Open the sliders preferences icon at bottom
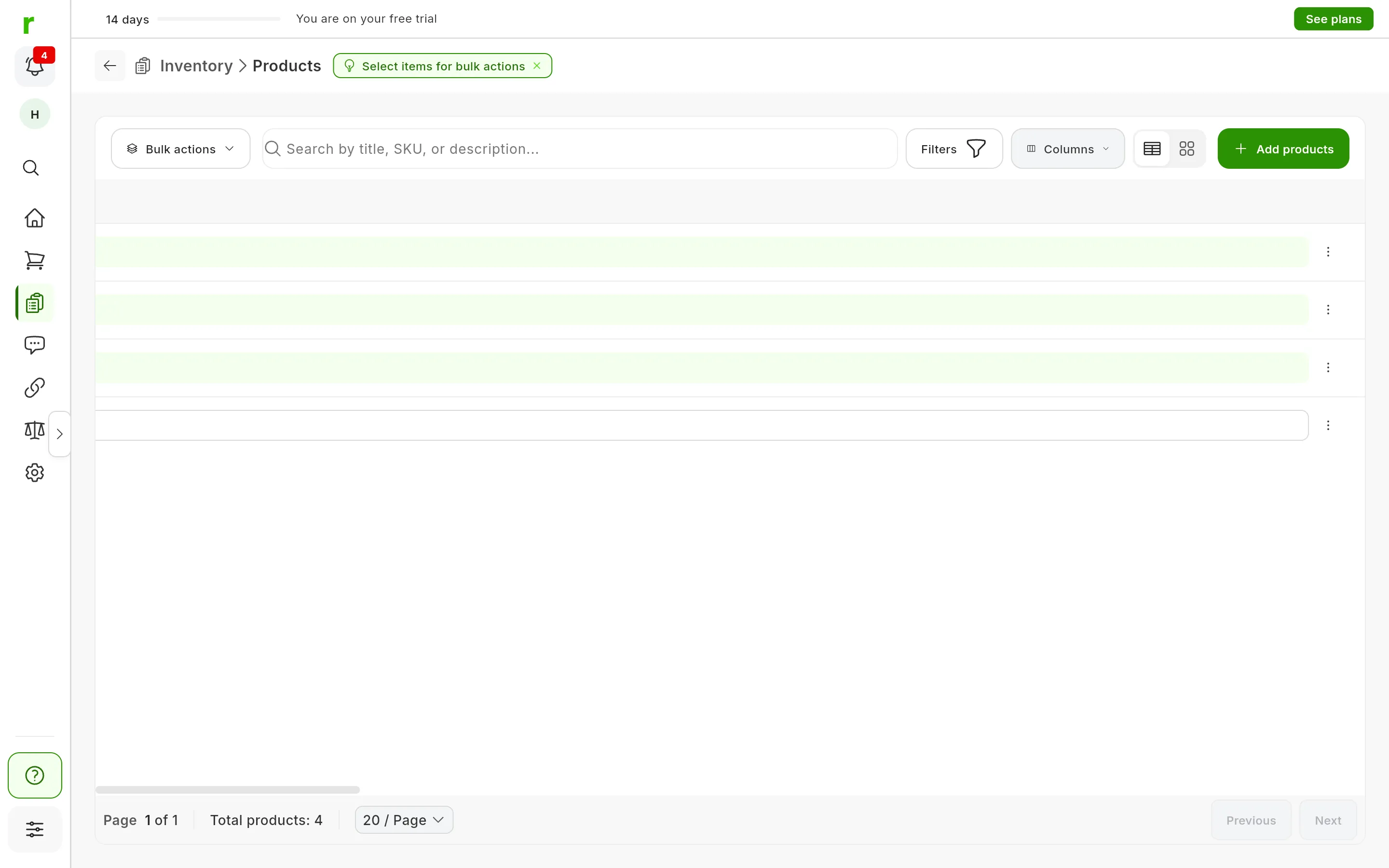The width and height of the screenshot is (1389, 868). 34,829
